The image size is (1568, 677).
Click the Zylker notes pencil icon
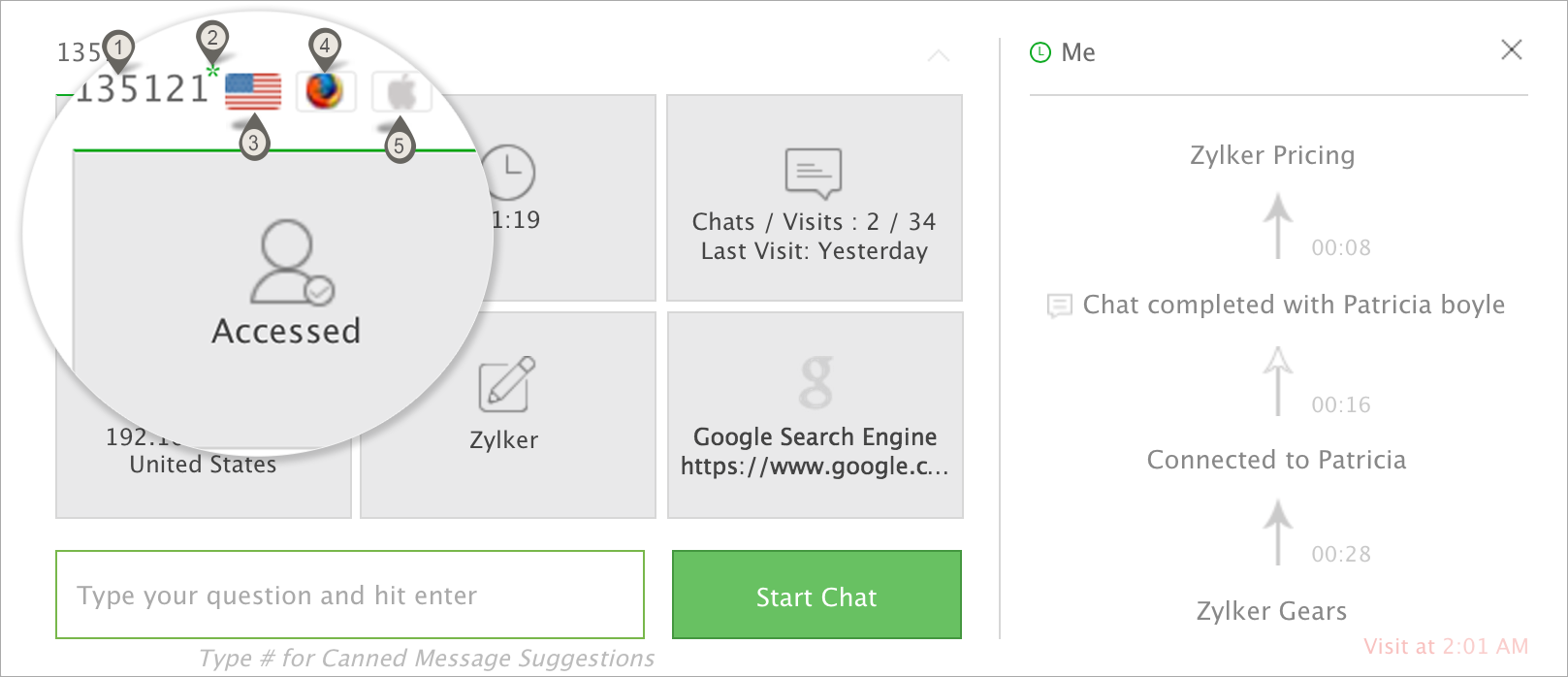(506, 384)
